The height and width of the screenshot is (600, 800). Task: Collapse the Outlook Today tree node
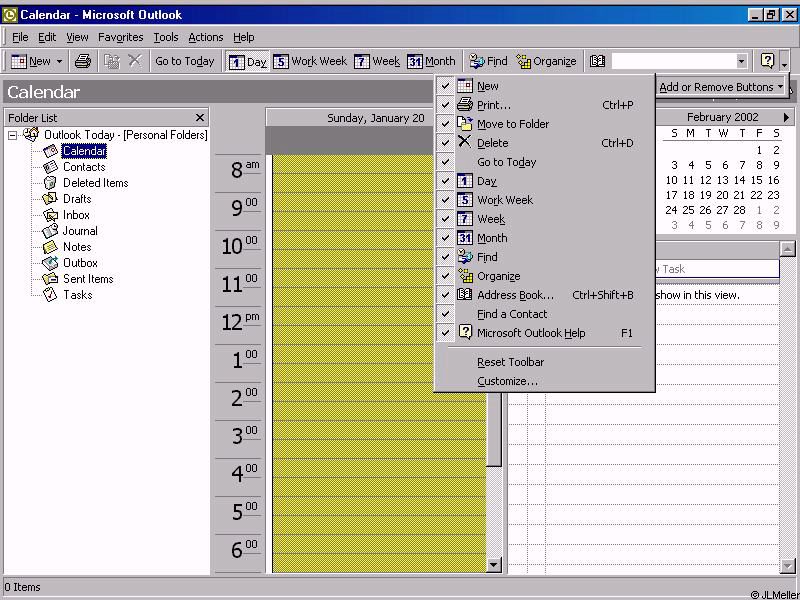(x=13, y=135)
